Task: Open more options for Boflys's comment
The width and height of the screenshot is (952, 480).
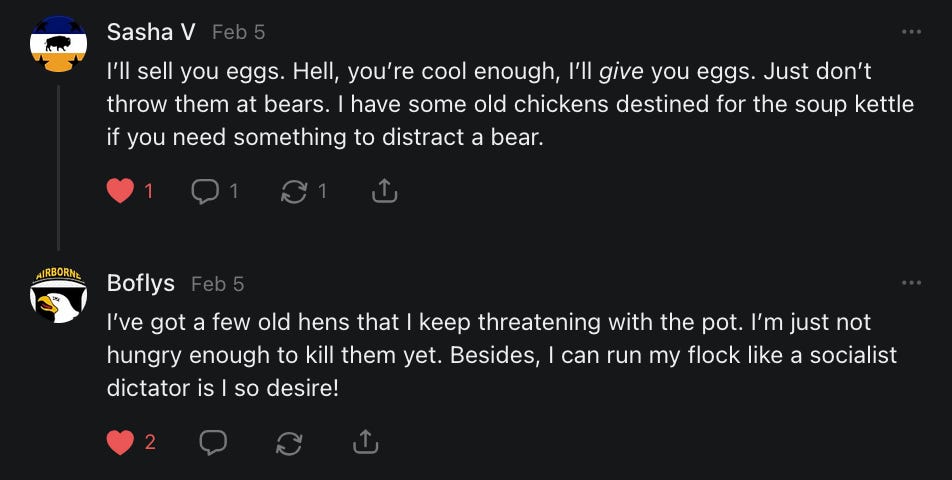Action: (910, 283)
